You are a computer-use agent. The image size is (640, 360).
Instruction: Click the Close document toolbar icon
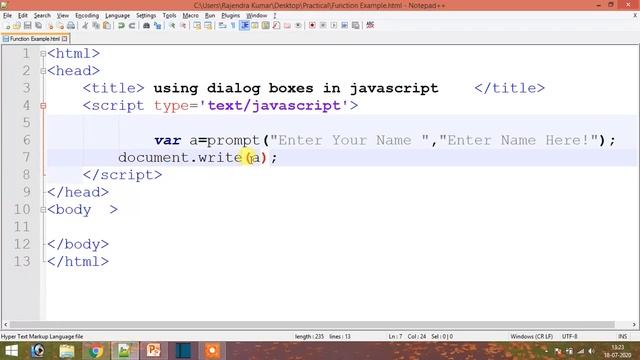[x=50, y=25]
